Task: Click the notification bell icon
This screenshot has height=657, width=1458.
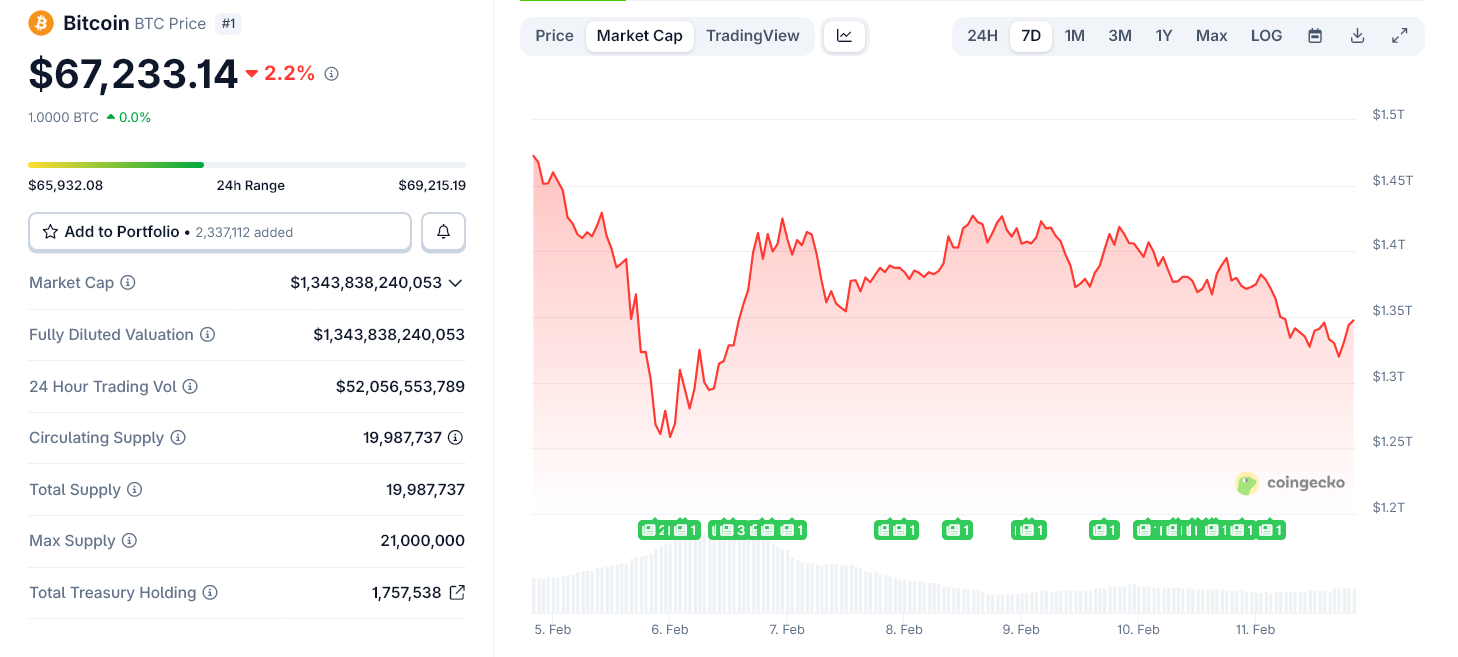Action: point(442,231)
